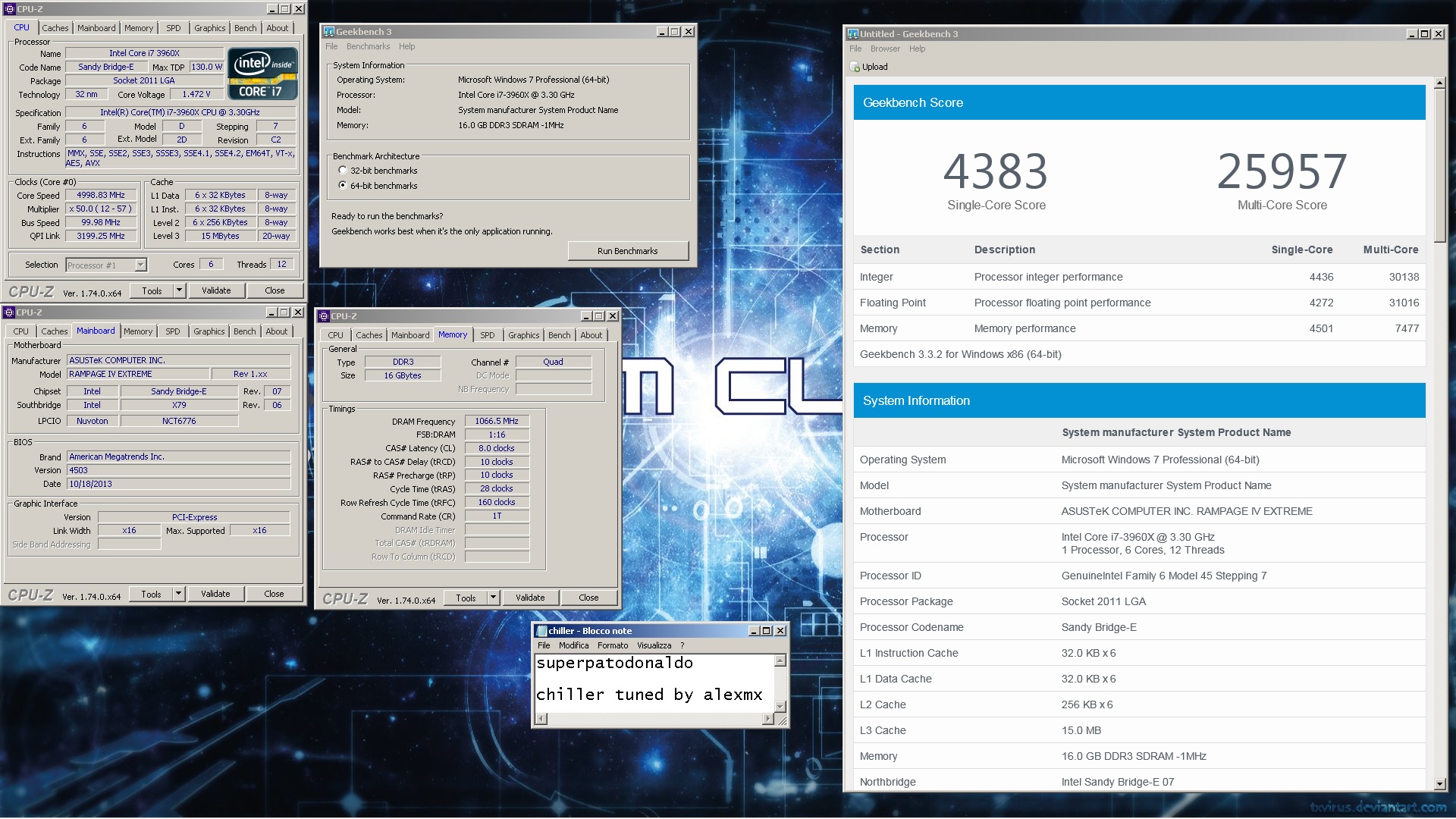Click the chiller notepad title bar icon
Image resolution: width=1456 pixels, height=819 pixels.
[x=541, y=631]
